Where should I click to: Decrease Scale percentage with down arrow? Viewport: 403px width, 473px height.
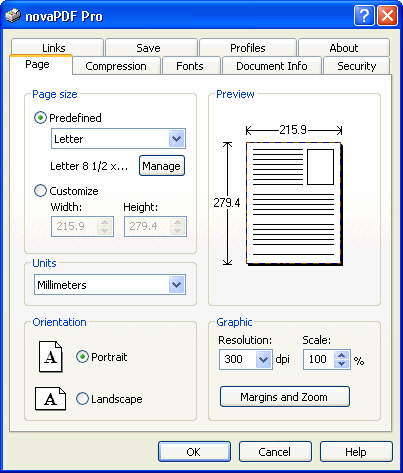(x=341, y=364)
